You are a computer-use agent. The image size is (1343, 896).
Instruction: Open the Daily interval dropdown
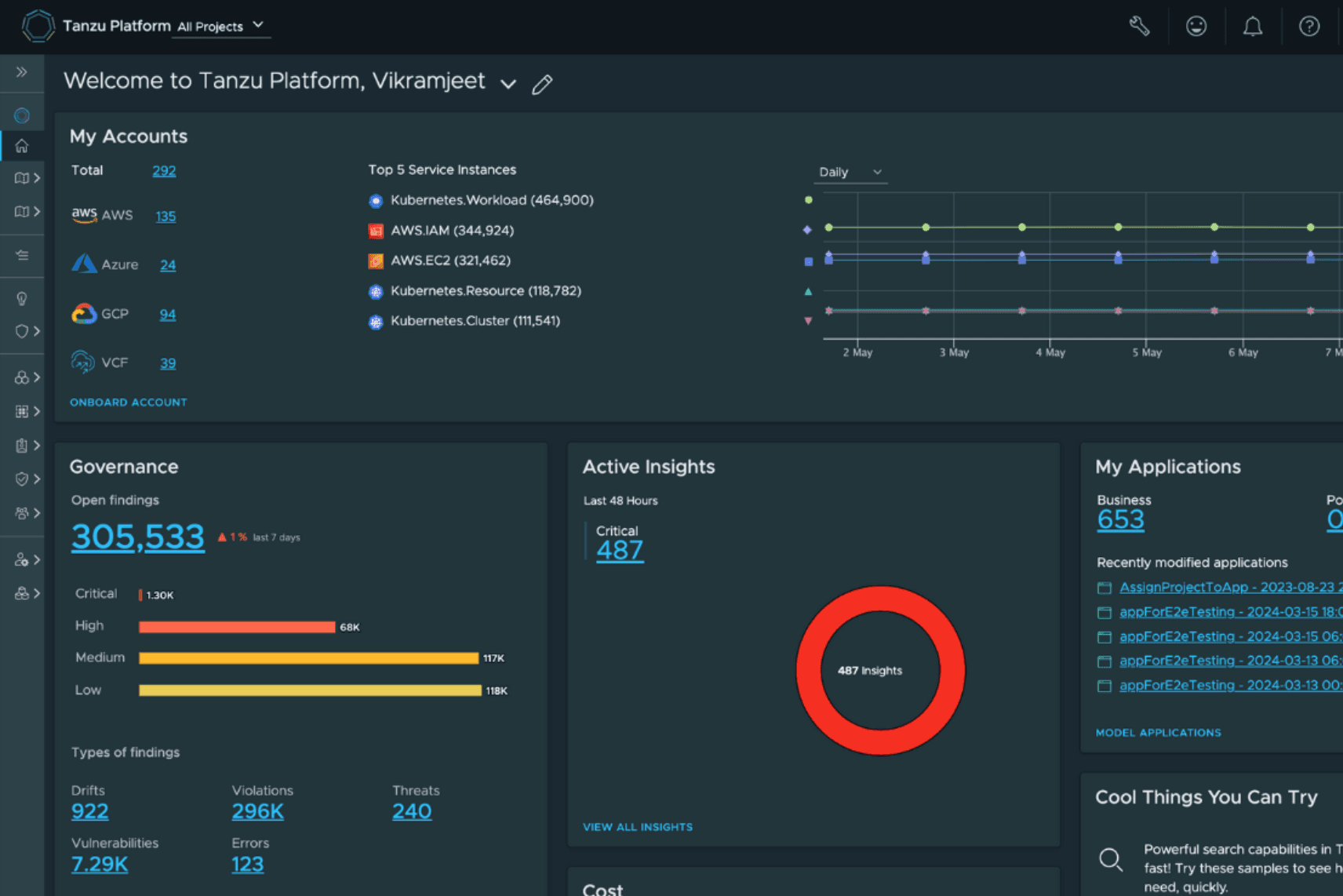click(x=850, y=172)
